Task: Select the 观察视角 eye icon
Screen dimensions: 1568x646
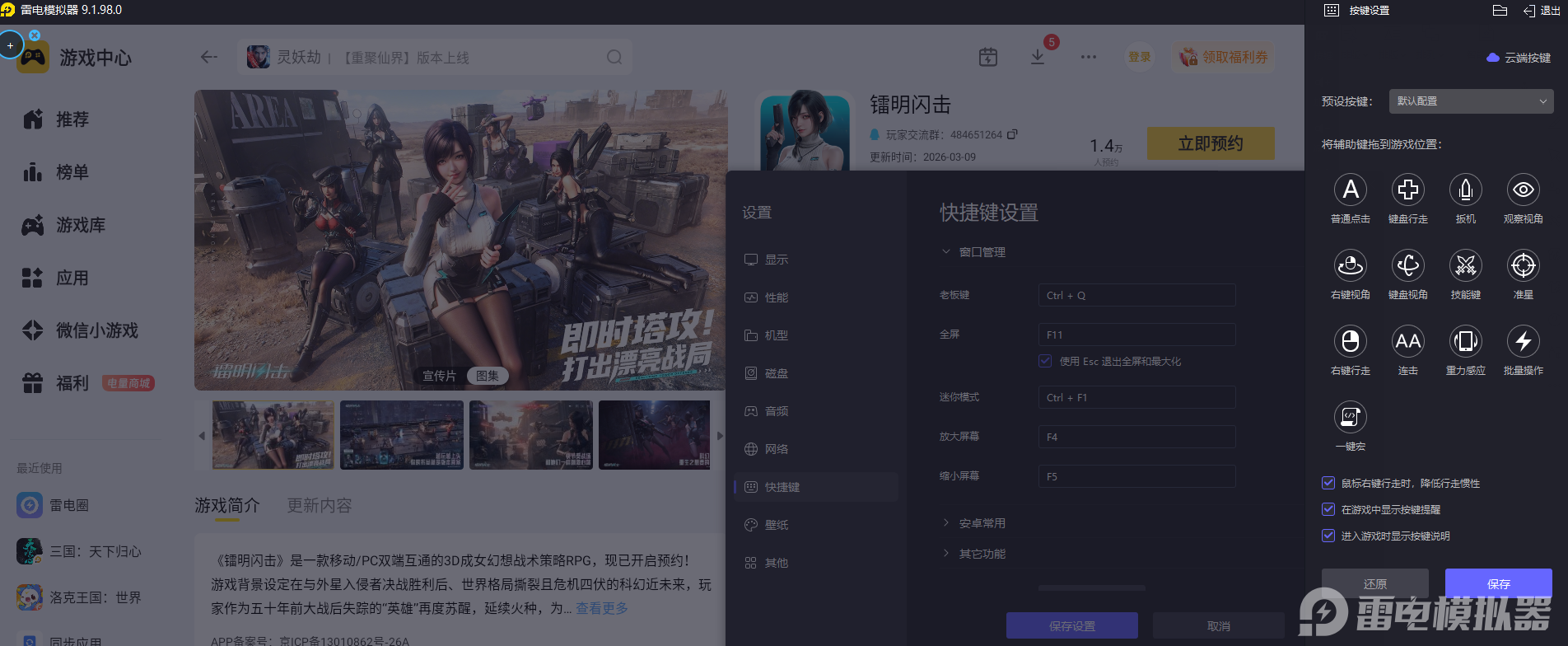Action: [x=1523, y=190]
